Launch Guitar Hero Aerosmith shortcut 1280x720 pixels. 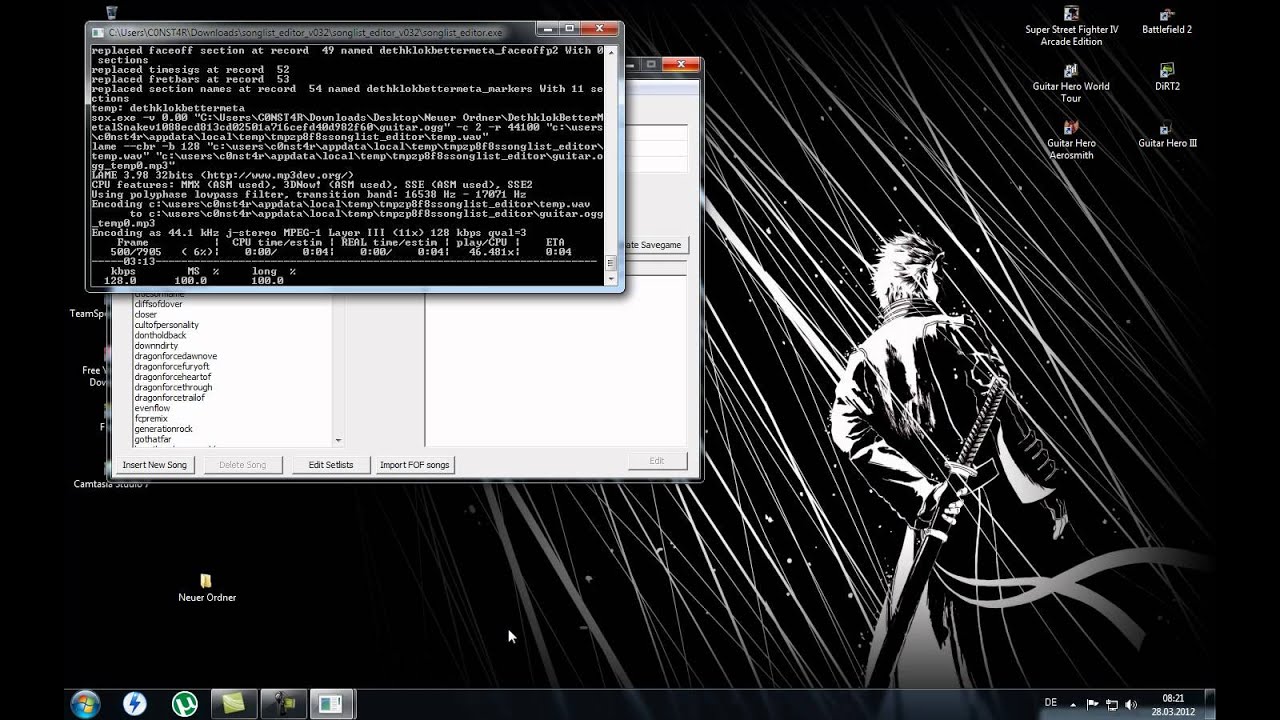coord(1071,140)
